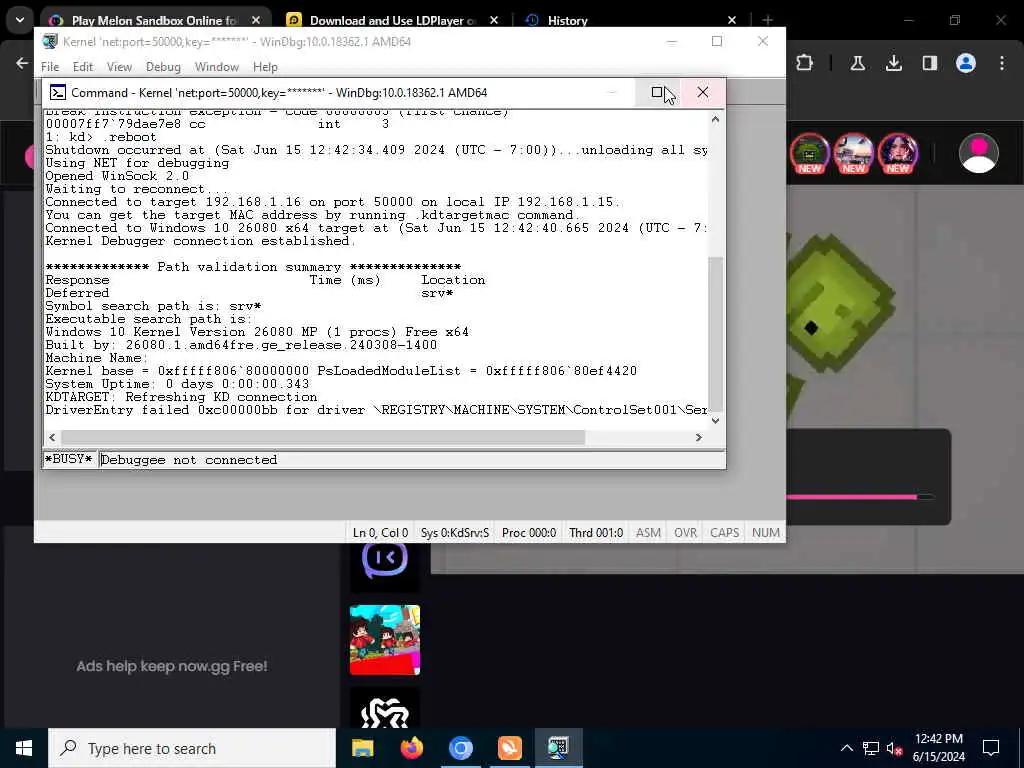This screenshot has height=768, width=1024.
Task: Click the command output scroll up arrow
Action: click(716, 120)
